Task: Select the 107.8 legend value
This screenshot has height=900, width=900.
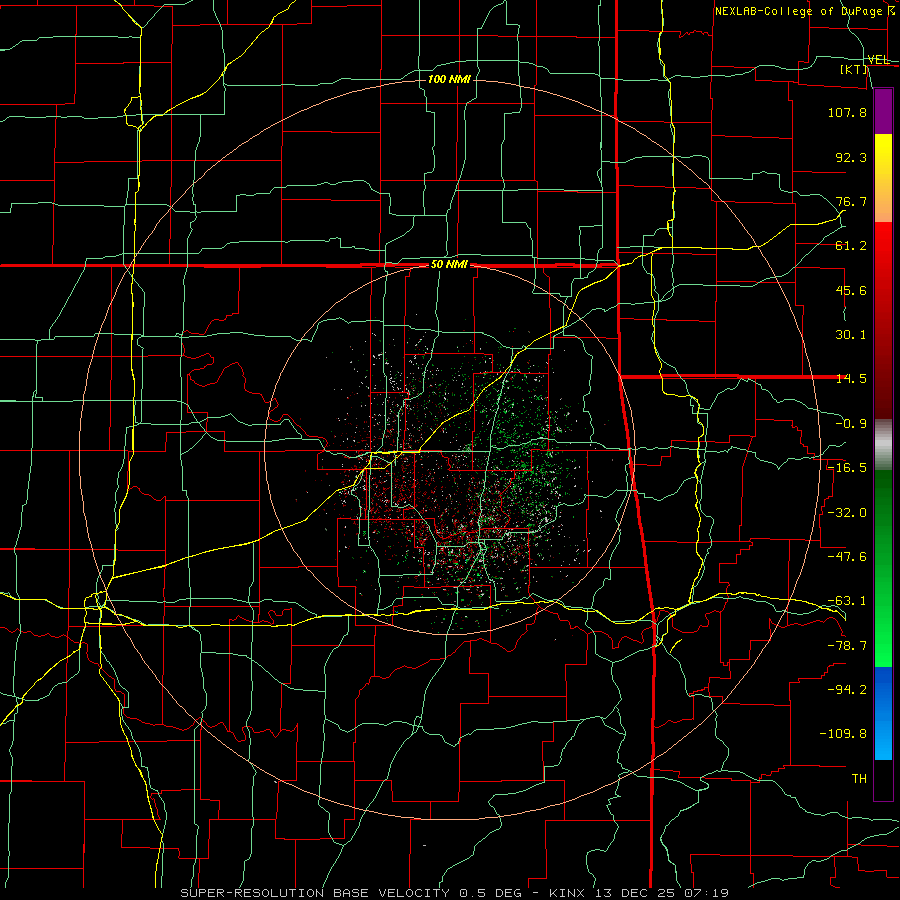Action: pyautogui.click(x=847, y=112)
